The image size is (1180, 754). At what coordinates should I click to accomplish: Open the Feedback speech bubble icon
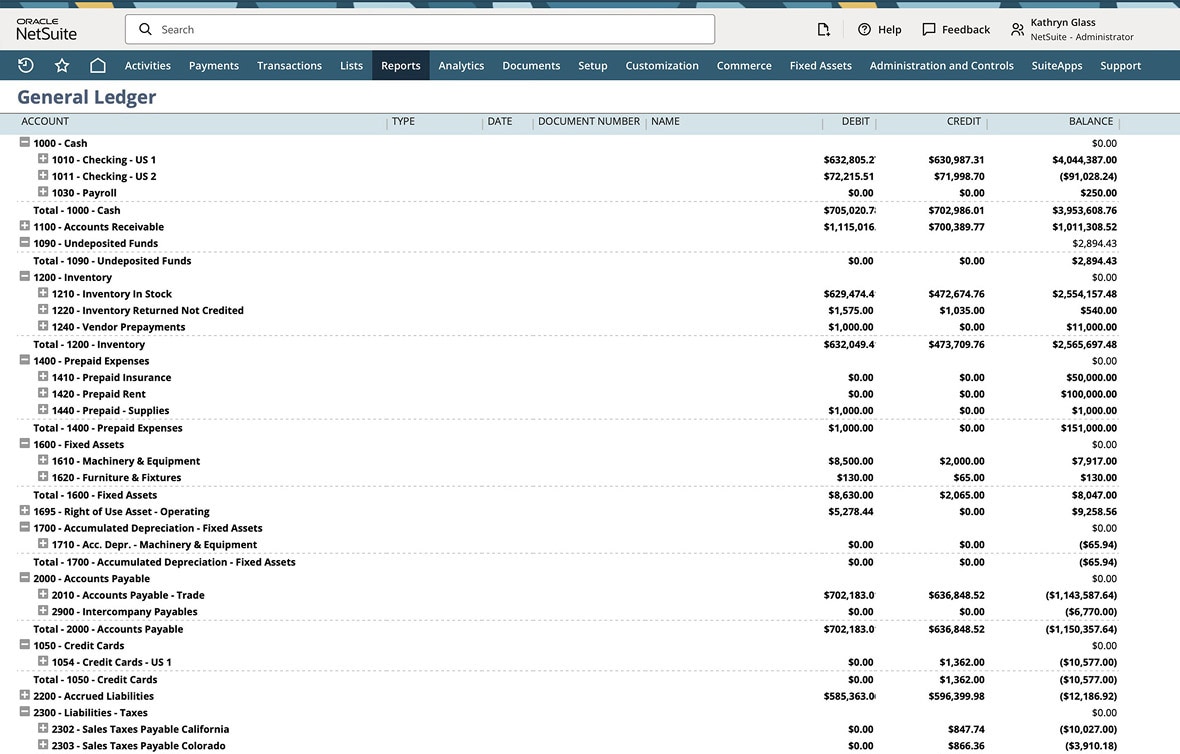928,29
